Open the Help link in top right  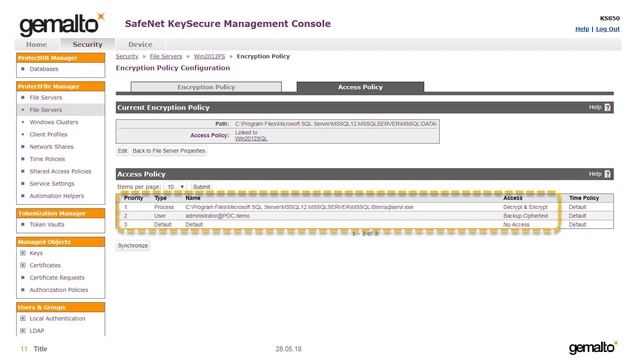(x=582, y=29)
